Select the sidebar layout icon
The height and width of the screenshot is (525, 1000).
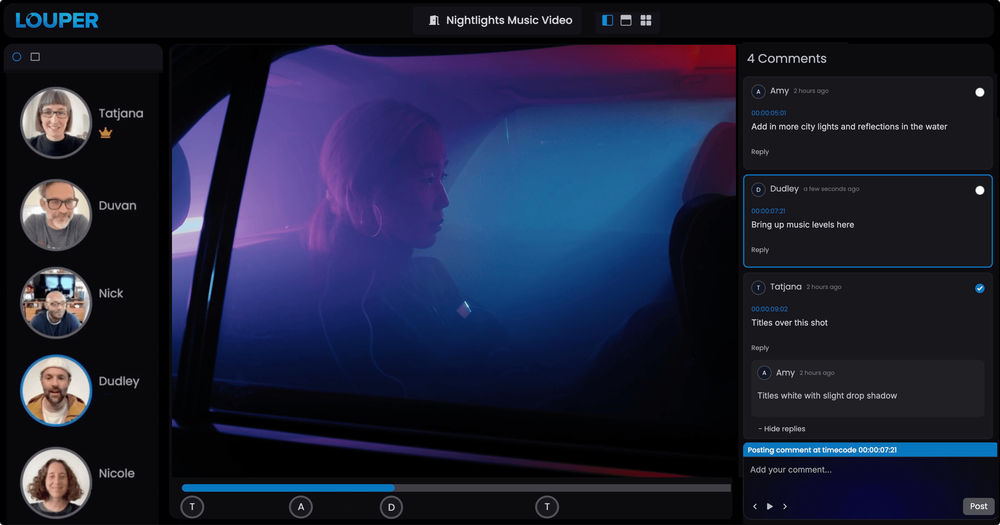pyautogui.click(x=607, y=20)
